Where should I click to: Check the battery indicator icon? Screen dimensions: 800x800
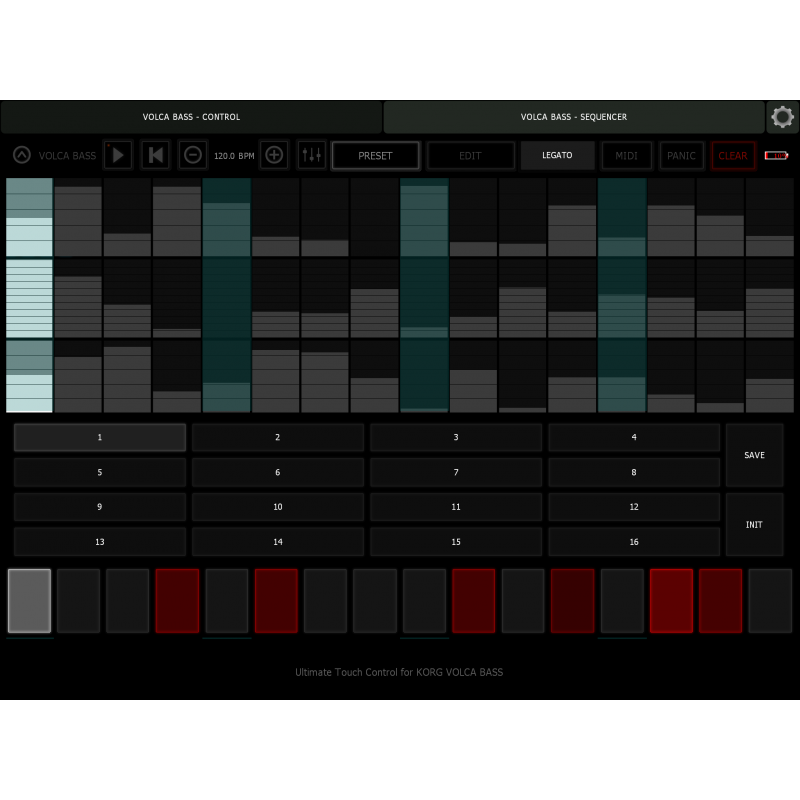tap(776, 155)
